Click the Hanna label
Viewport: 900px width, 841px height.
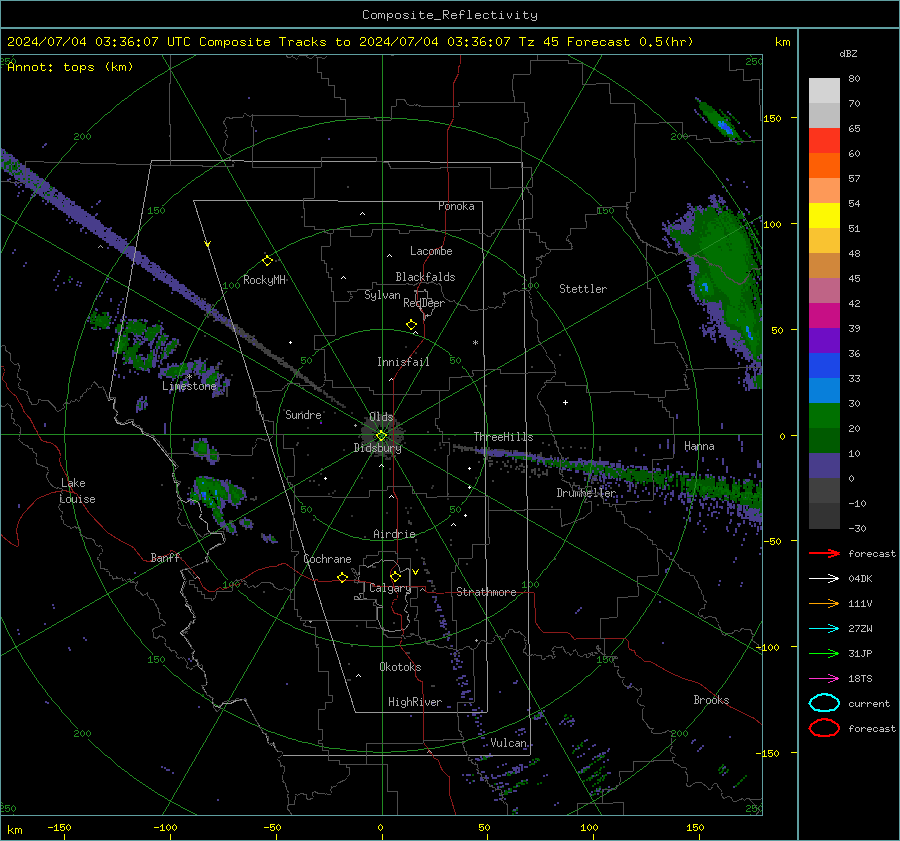(x=699, y=446)
